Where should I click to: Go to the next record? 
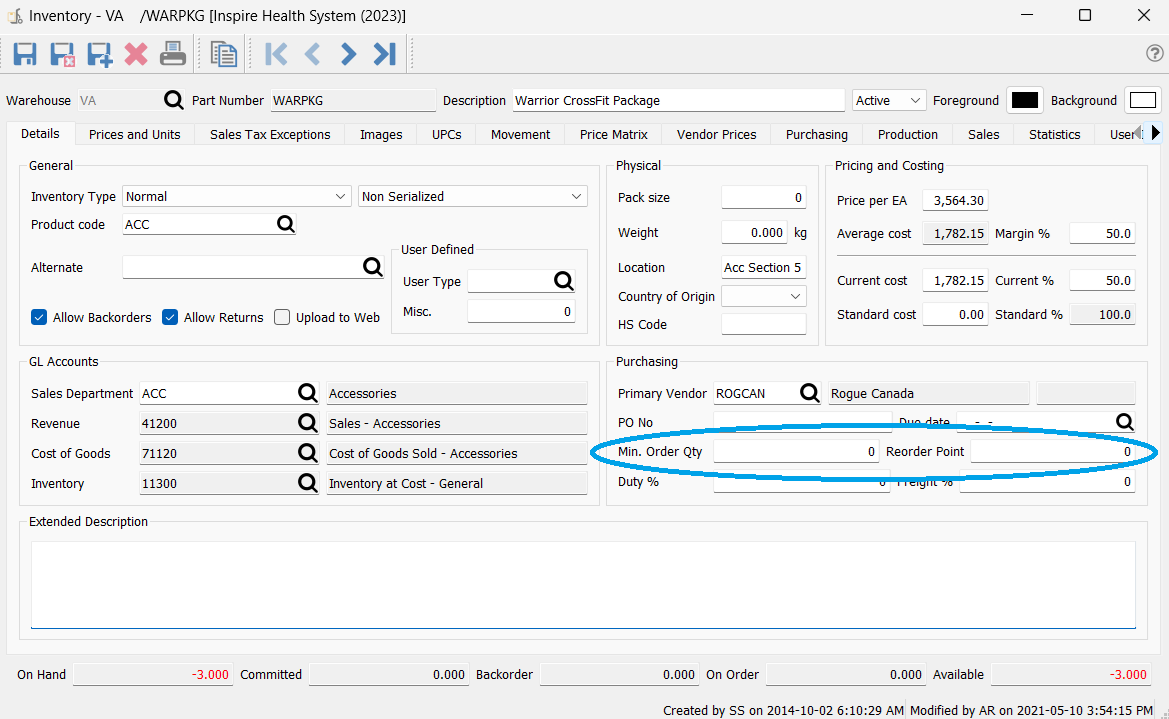(348, 54)
